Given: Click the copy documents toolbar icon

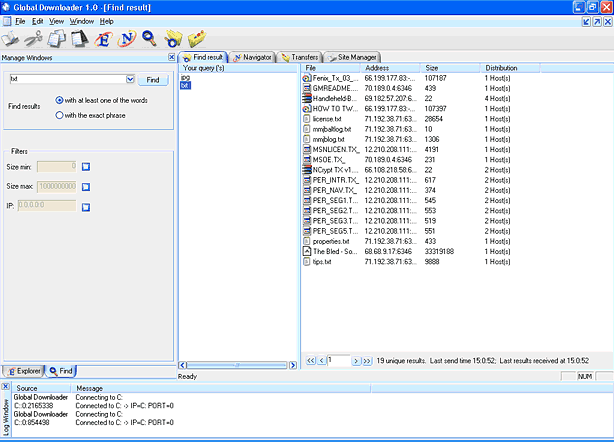Looking at the screenshot, I should [x=57, y=39].
